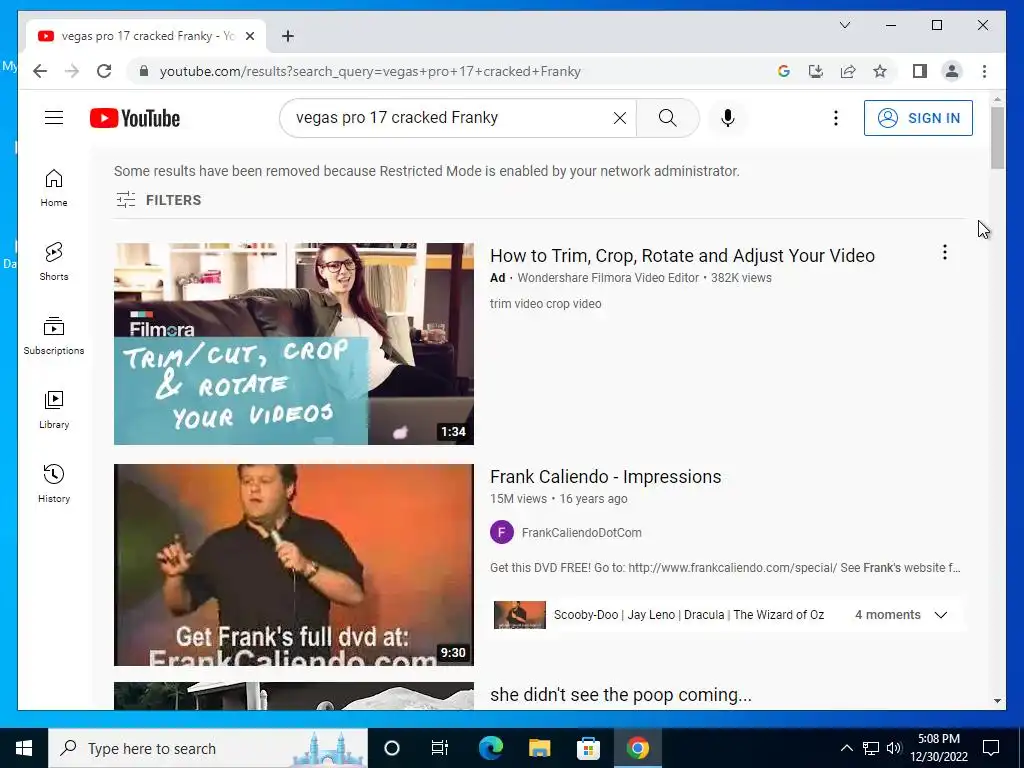
Task: Play the Frank Caliendo video thumbnail
Action: tap(294, 565)
